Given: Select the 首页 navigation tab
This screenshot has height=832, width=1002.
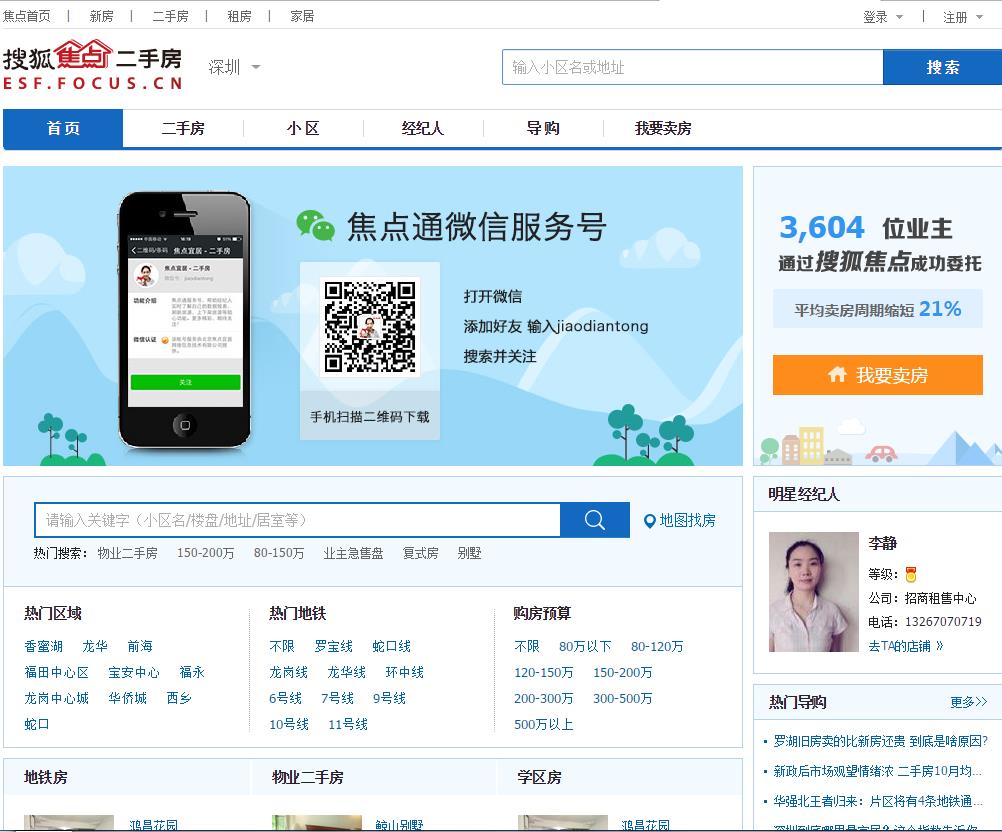Looking at the screenshot, I should (63, 128).
